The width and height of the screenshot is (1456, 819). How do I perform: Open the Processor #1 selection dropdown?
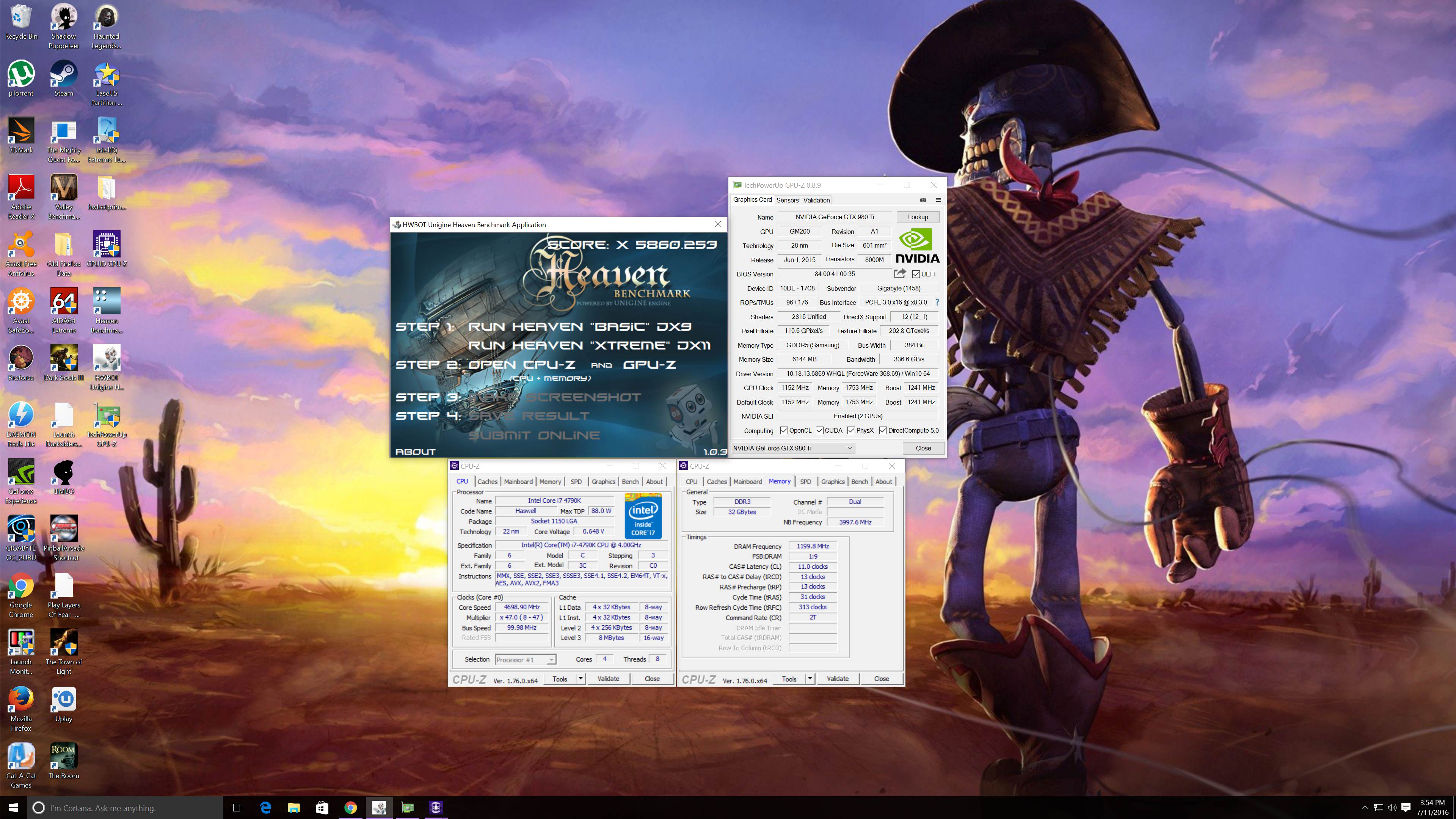(x=526, y=660)
